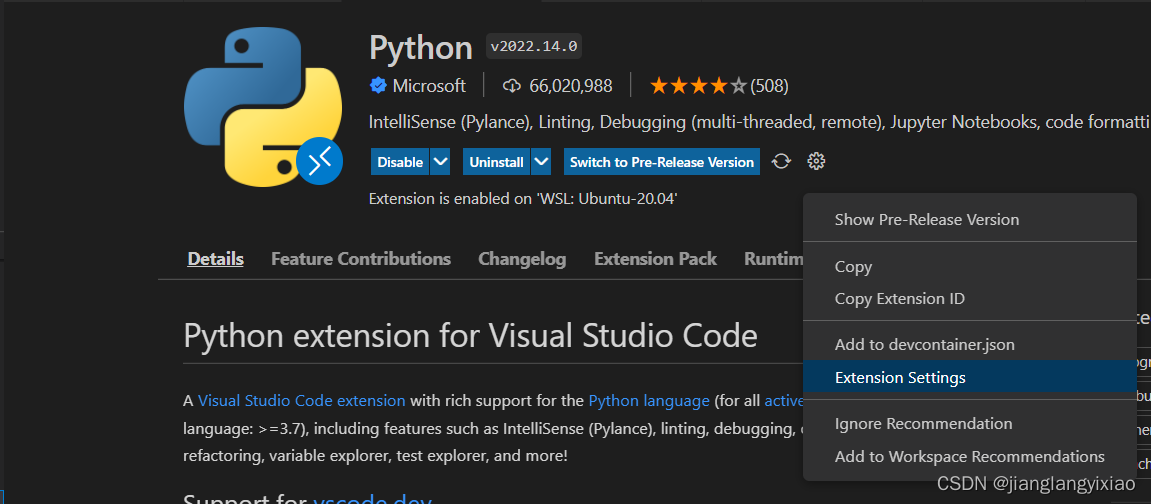Open the Visual Studio Code extension link
This screenshot has width=1151, height=504.
tap(301, 401)
